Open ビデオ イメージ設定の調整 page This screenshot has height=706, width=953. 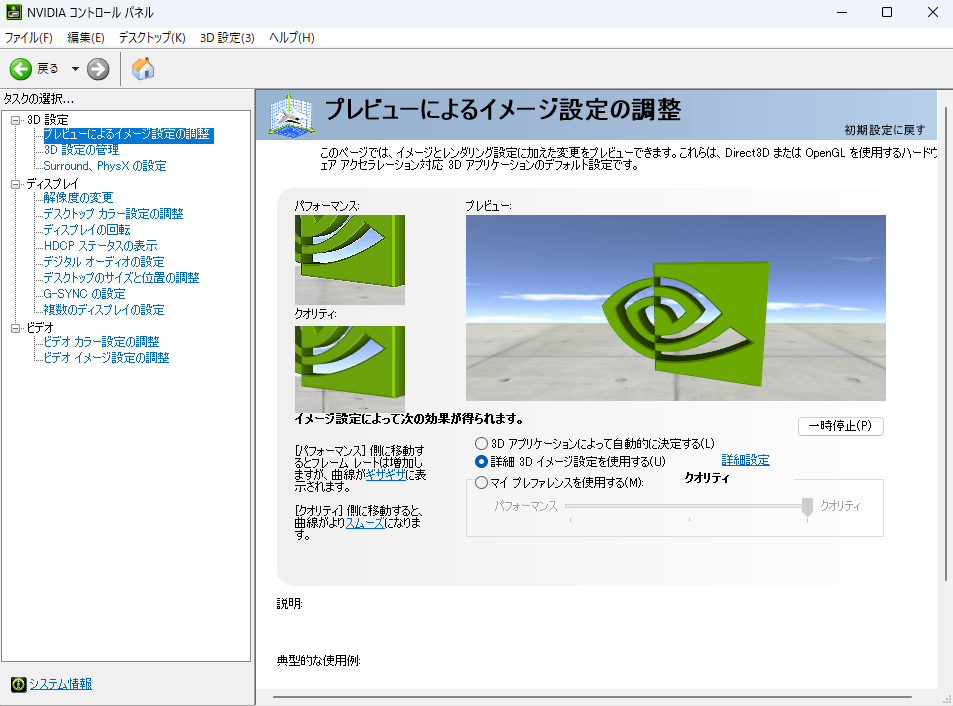coord(106,358)
